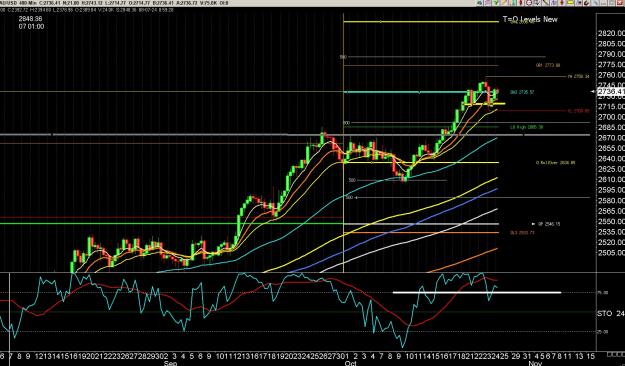Click the 'Sep' month label on the time axis
The height and width of the screenshot is (366, 625).
(x=170, y=363)
